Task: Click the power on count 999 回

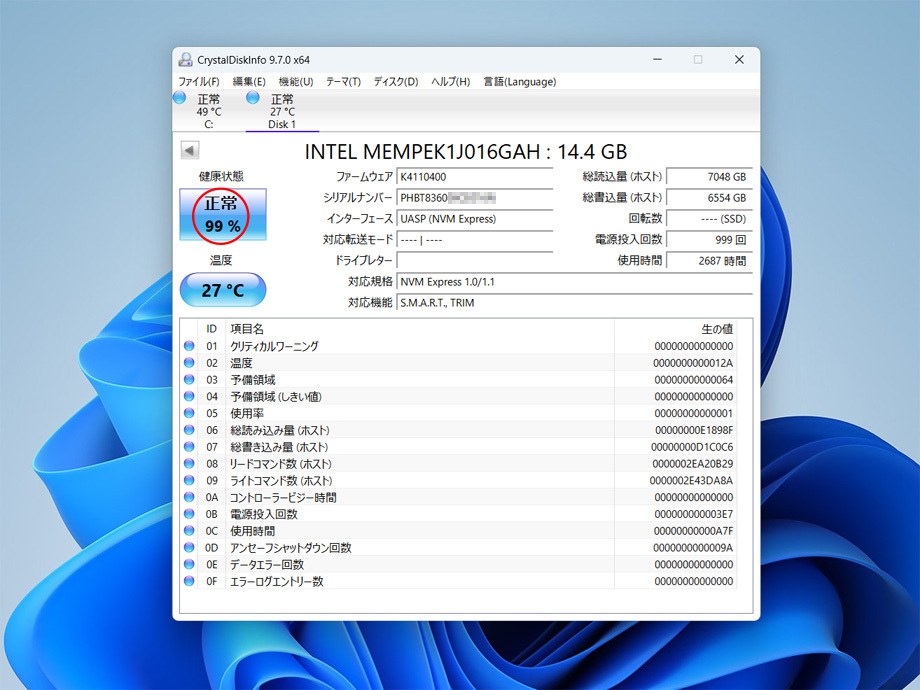Action: tap(709, 239)
